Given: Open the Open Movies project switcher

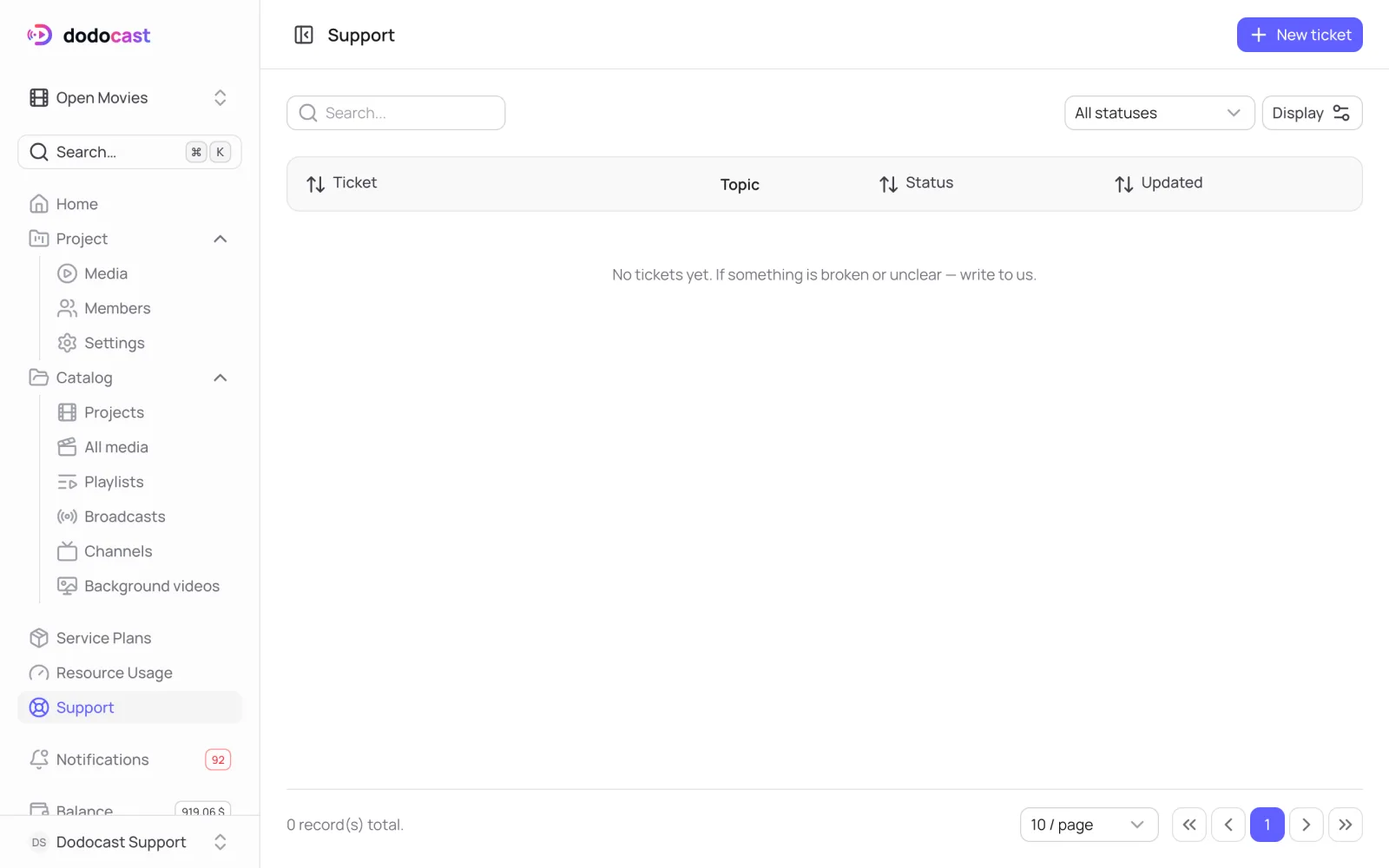Looking at the screenshot, I should [x=129, y=98].
